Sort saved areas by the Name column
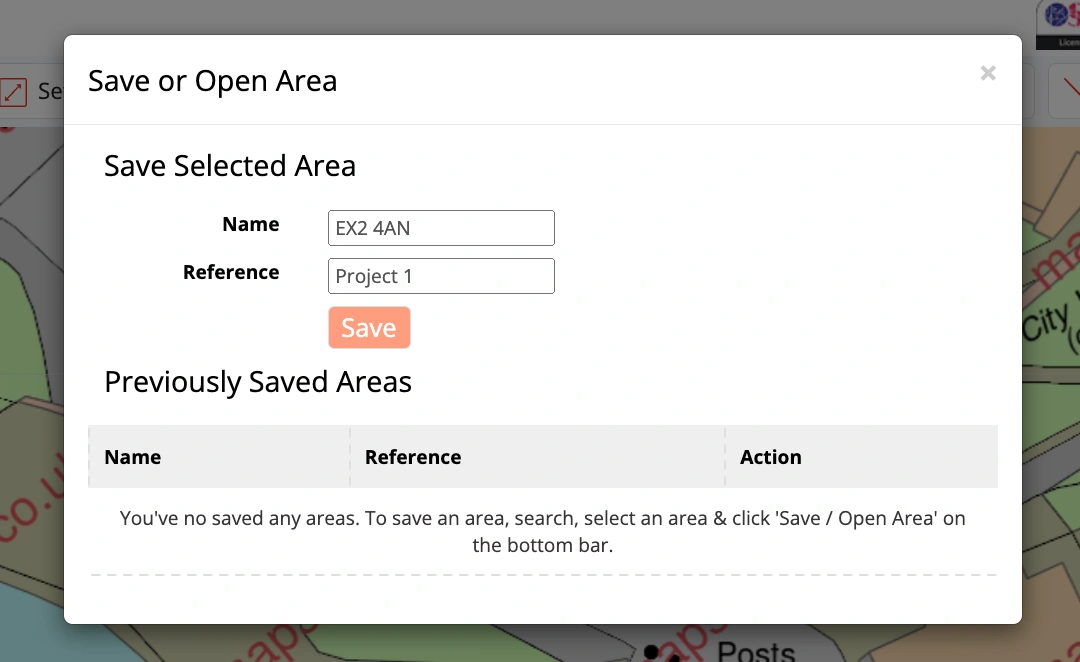The image size is (1080, 662). coord(133,457)
